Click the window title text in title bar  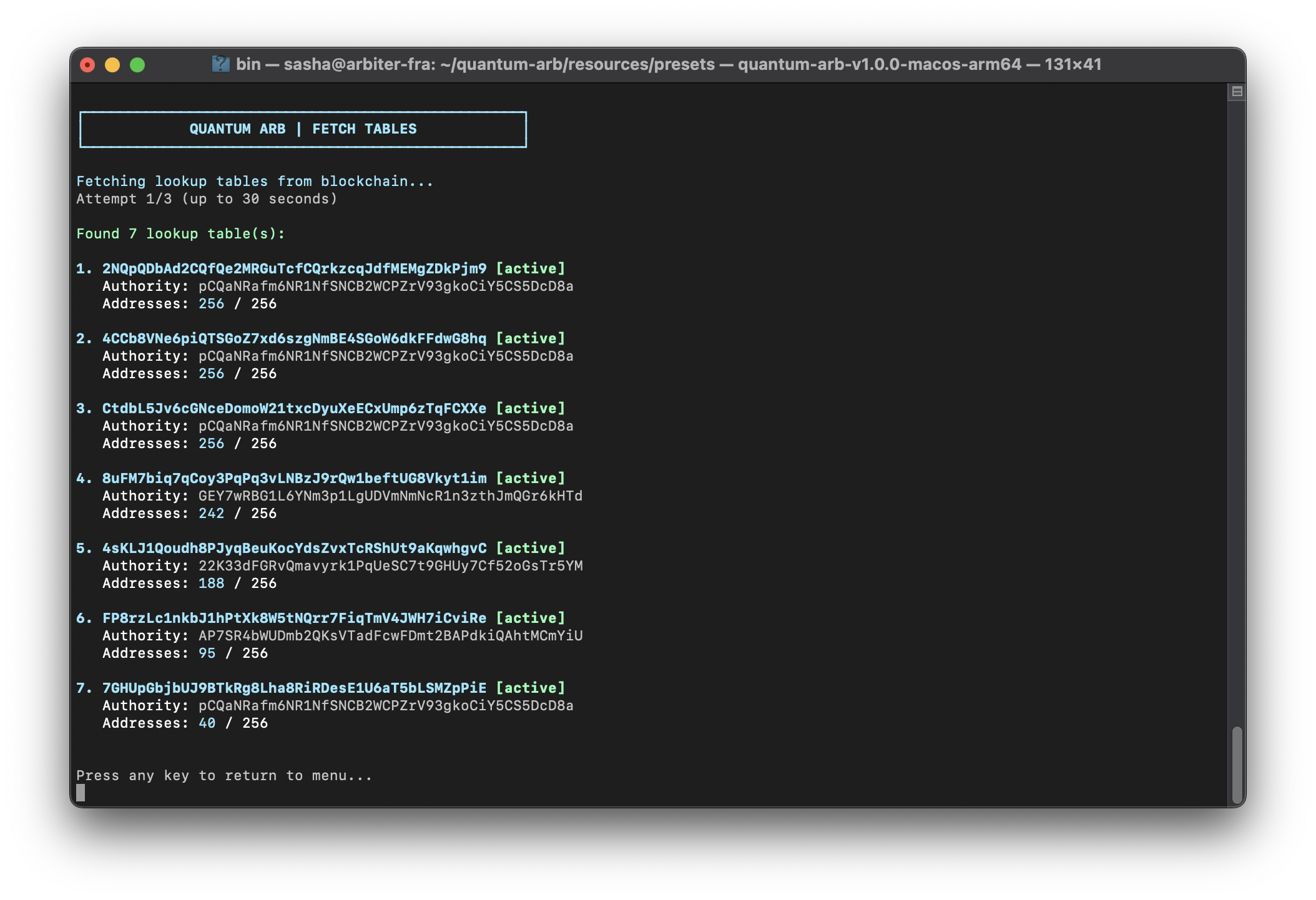coord(668,65)
